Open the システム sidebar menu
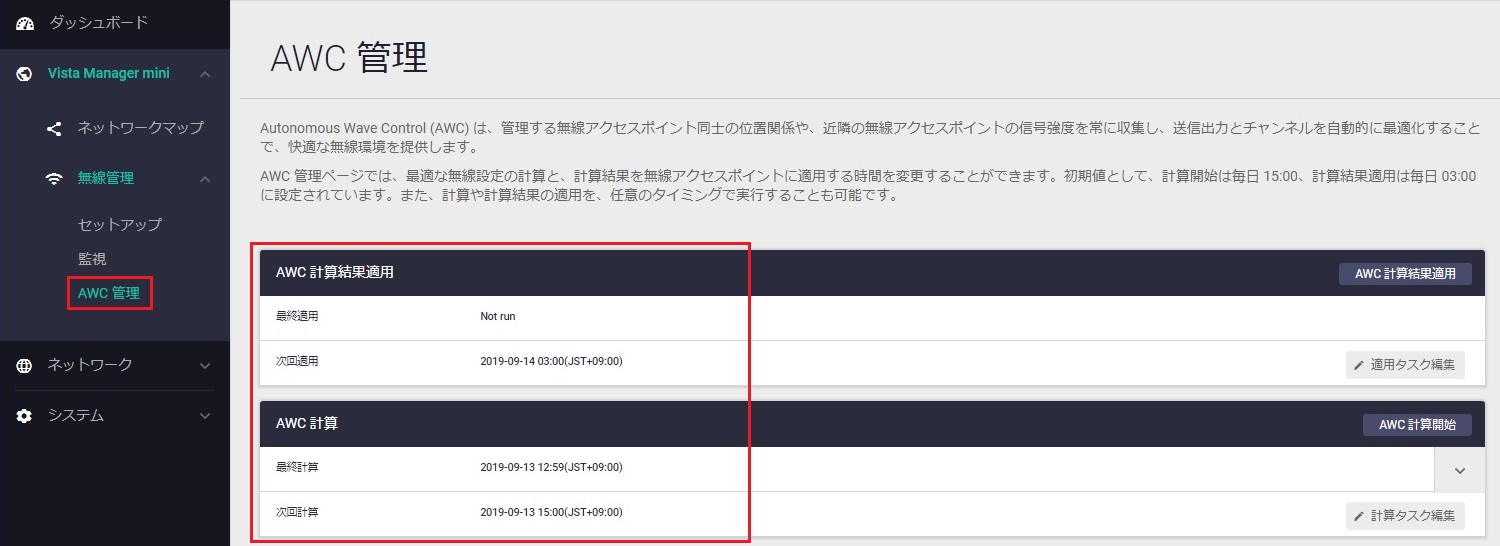The width and height of the screenshot is (1500, 546). (76, 415)
